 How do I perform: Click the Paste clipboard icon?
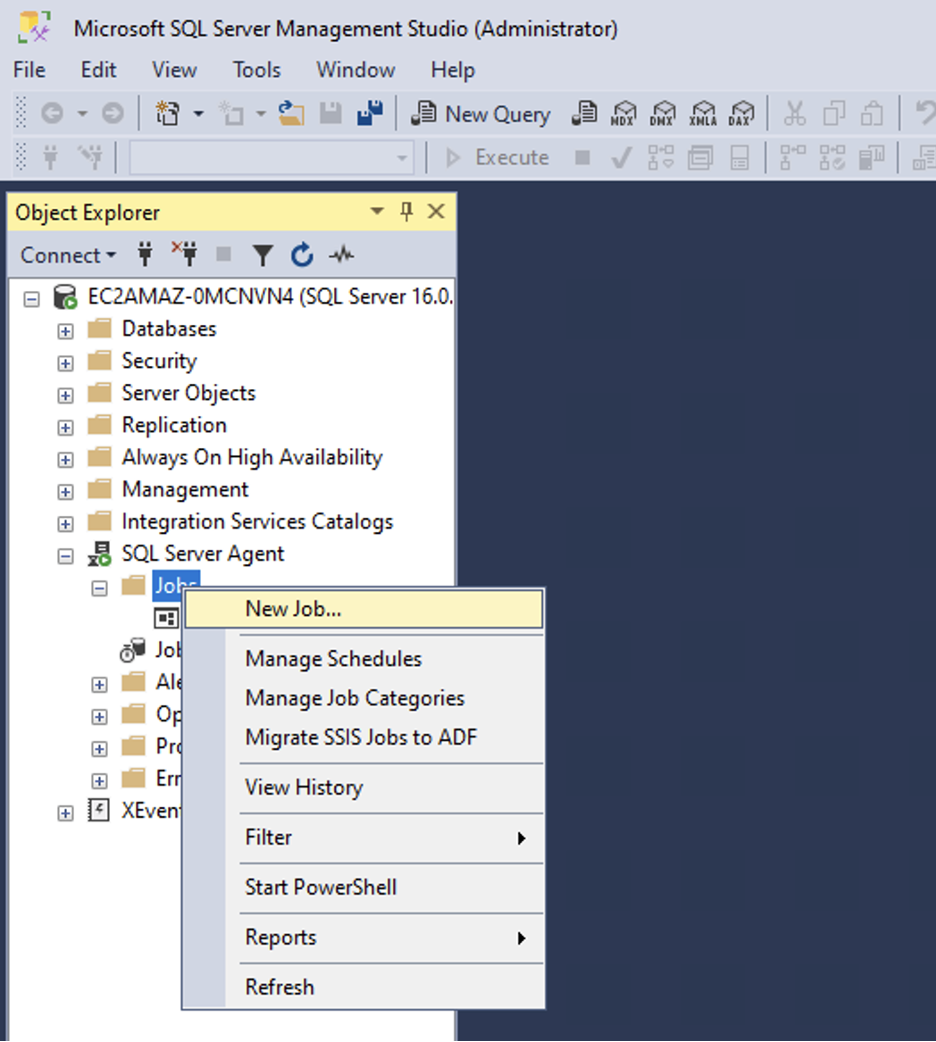[872, 114]
